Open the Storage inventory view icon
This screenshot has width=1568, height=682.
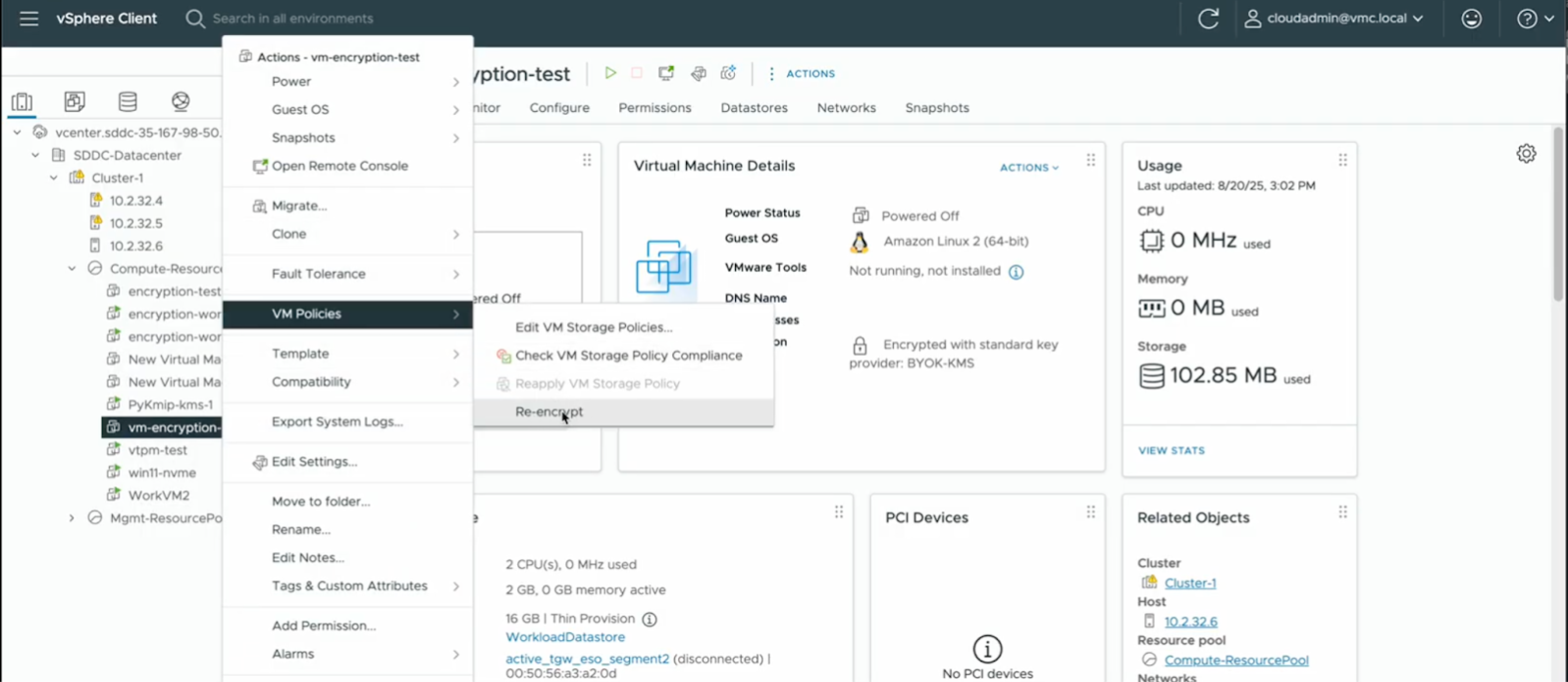(128, 102)
